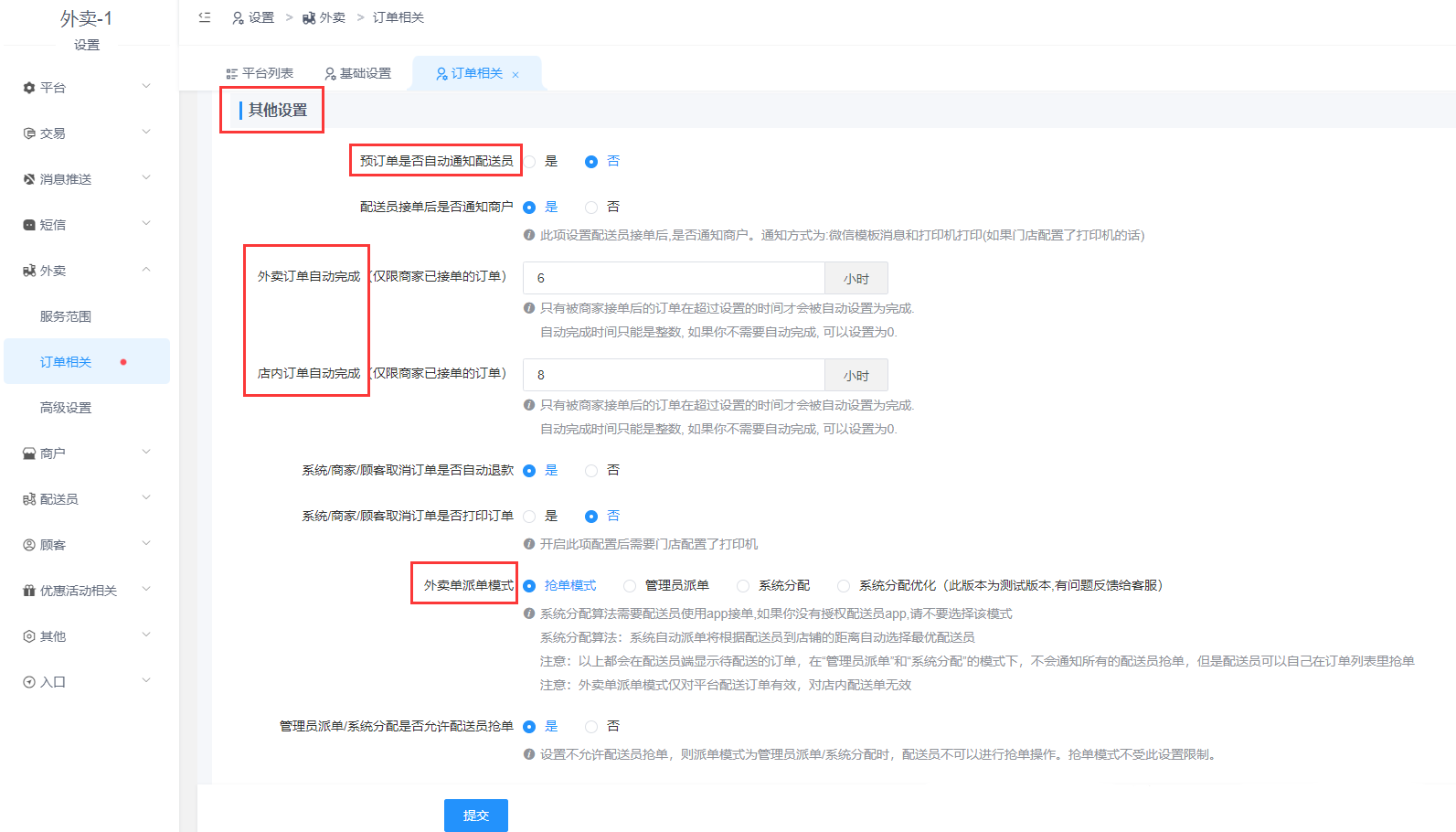Click the 平台 gear icon in sidebar
The height and width of the screenshot is (832, 1456).
point(29,88)
